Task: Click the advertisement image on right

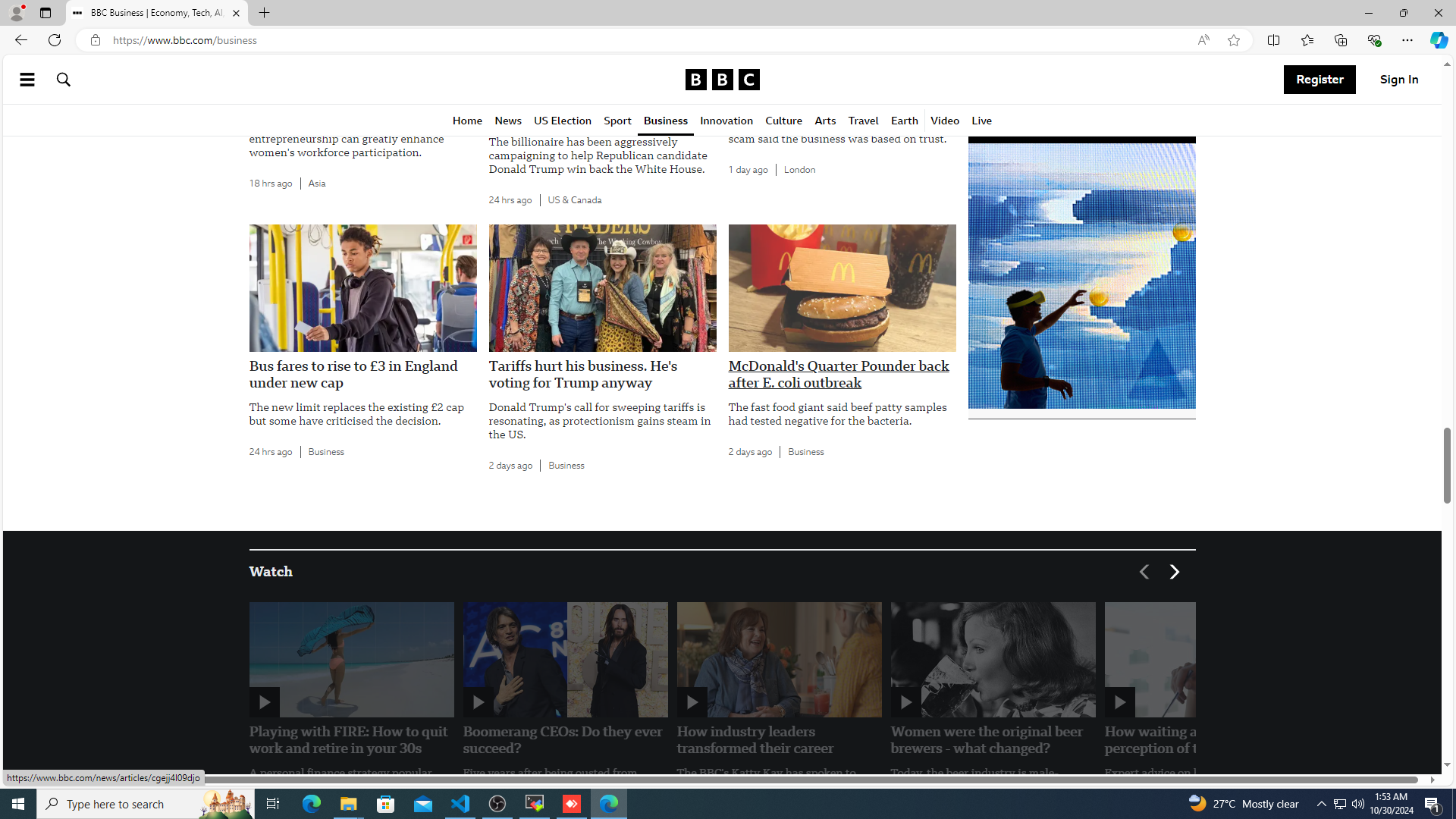Action: click(x=1082, y=276)
